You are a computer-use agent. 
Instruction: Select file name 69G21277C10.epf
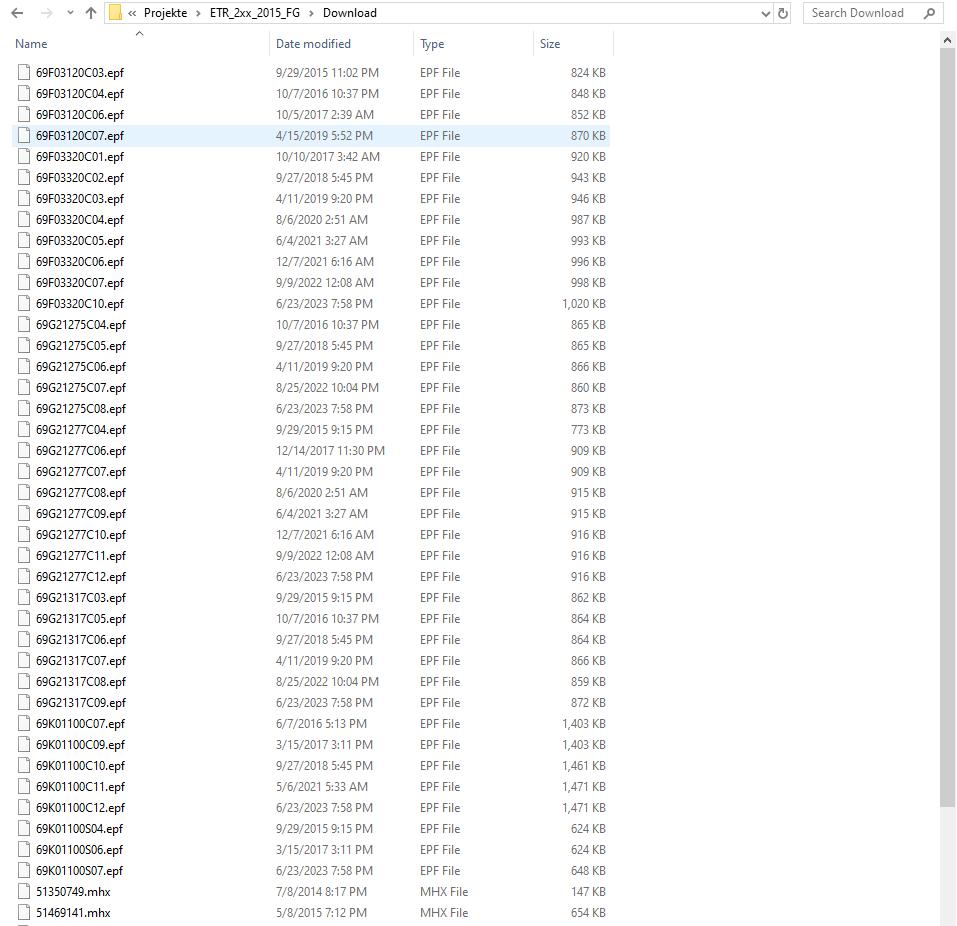click(x=81, y=535)
